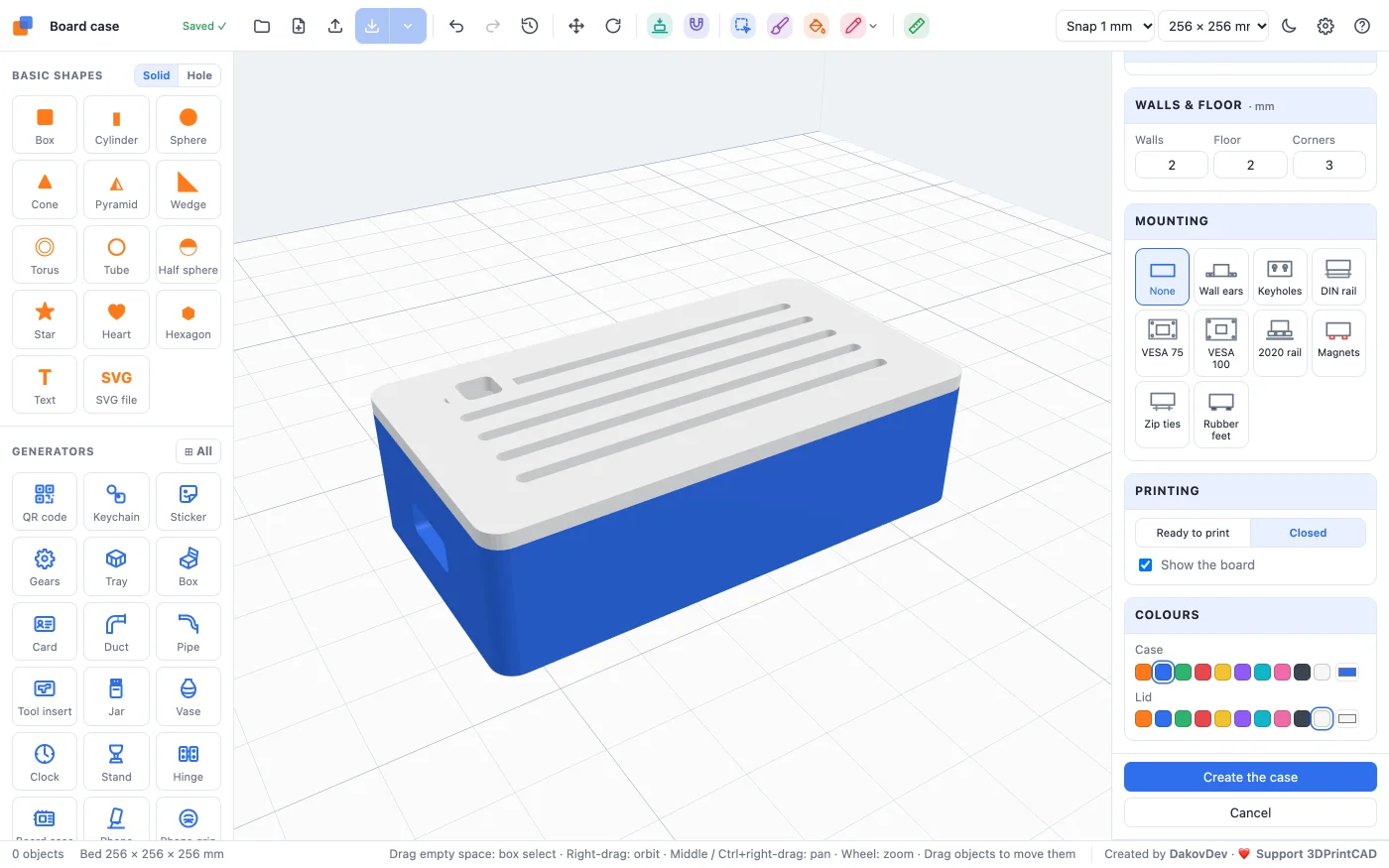This screenshot has width=1389, height=868.
Task: Toggle dark mode moon icon
Action: (x=1289, y=26)
